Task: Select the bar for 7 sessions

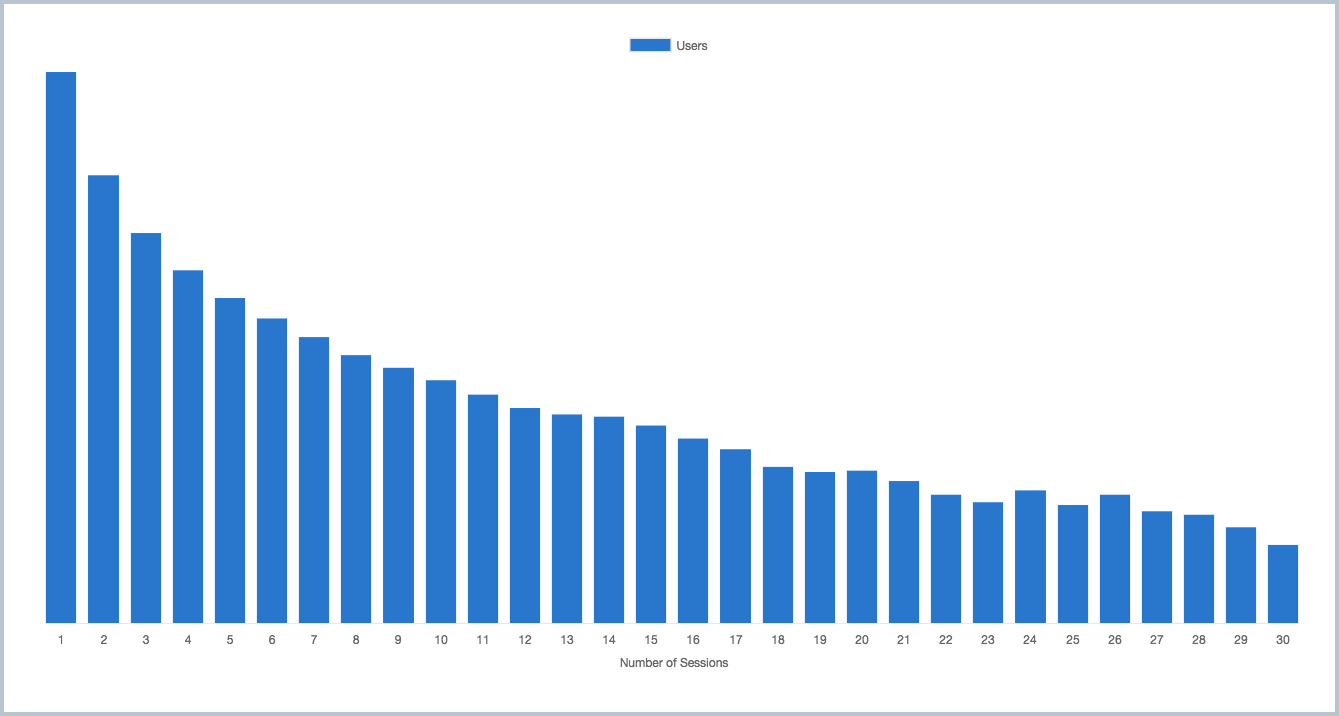Action: click(314, 480)
